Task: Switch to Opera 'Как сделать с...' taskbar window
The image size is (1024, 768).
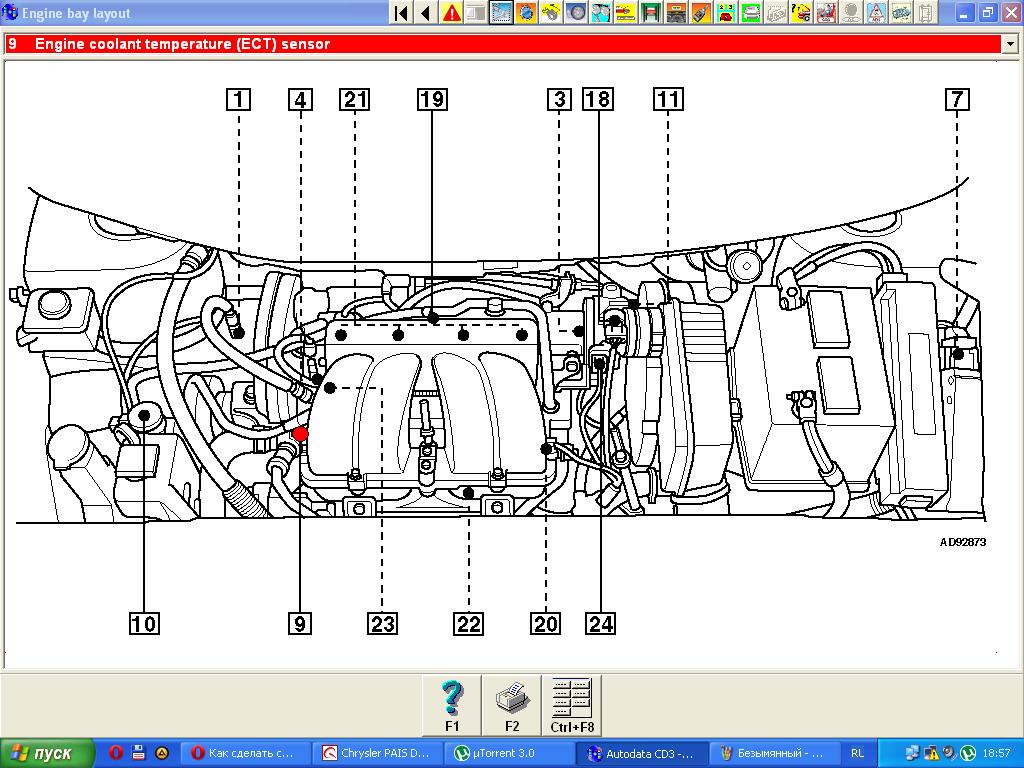Action: coord(244,753)
